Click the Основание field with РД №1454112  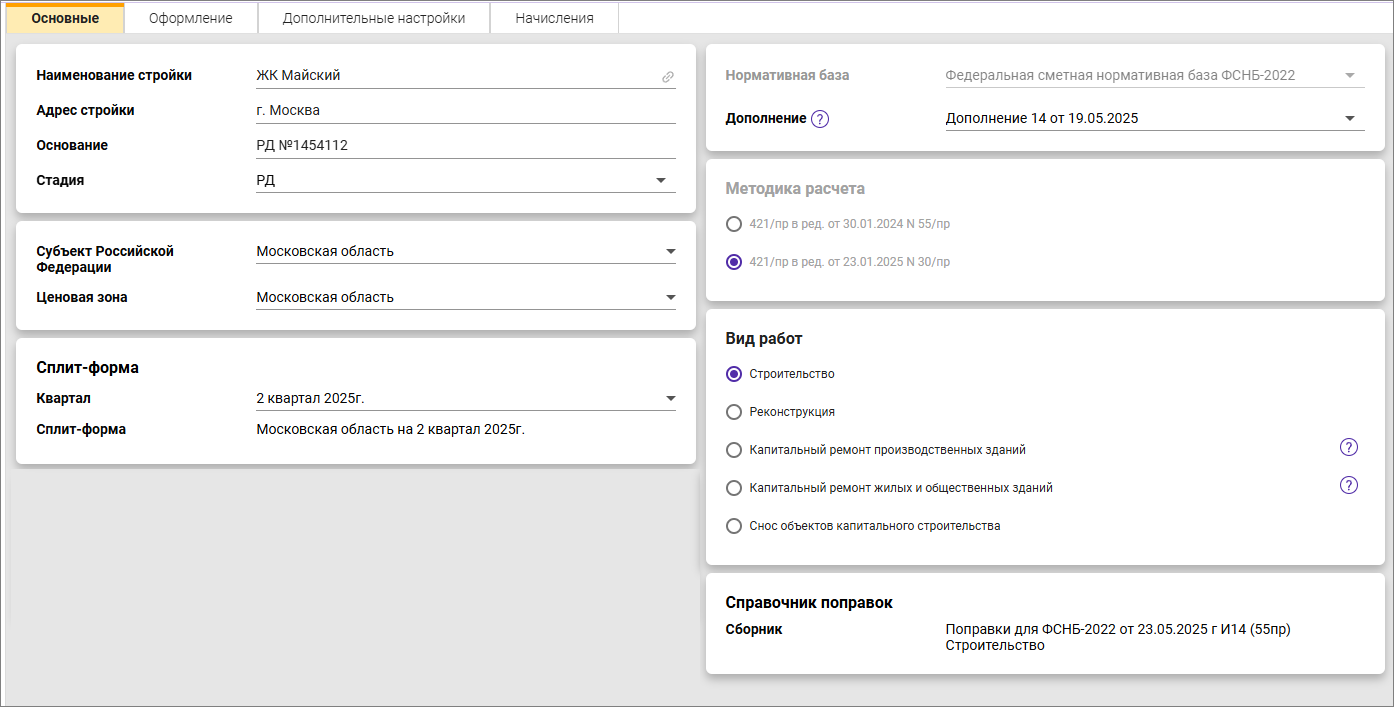[465, 146]
